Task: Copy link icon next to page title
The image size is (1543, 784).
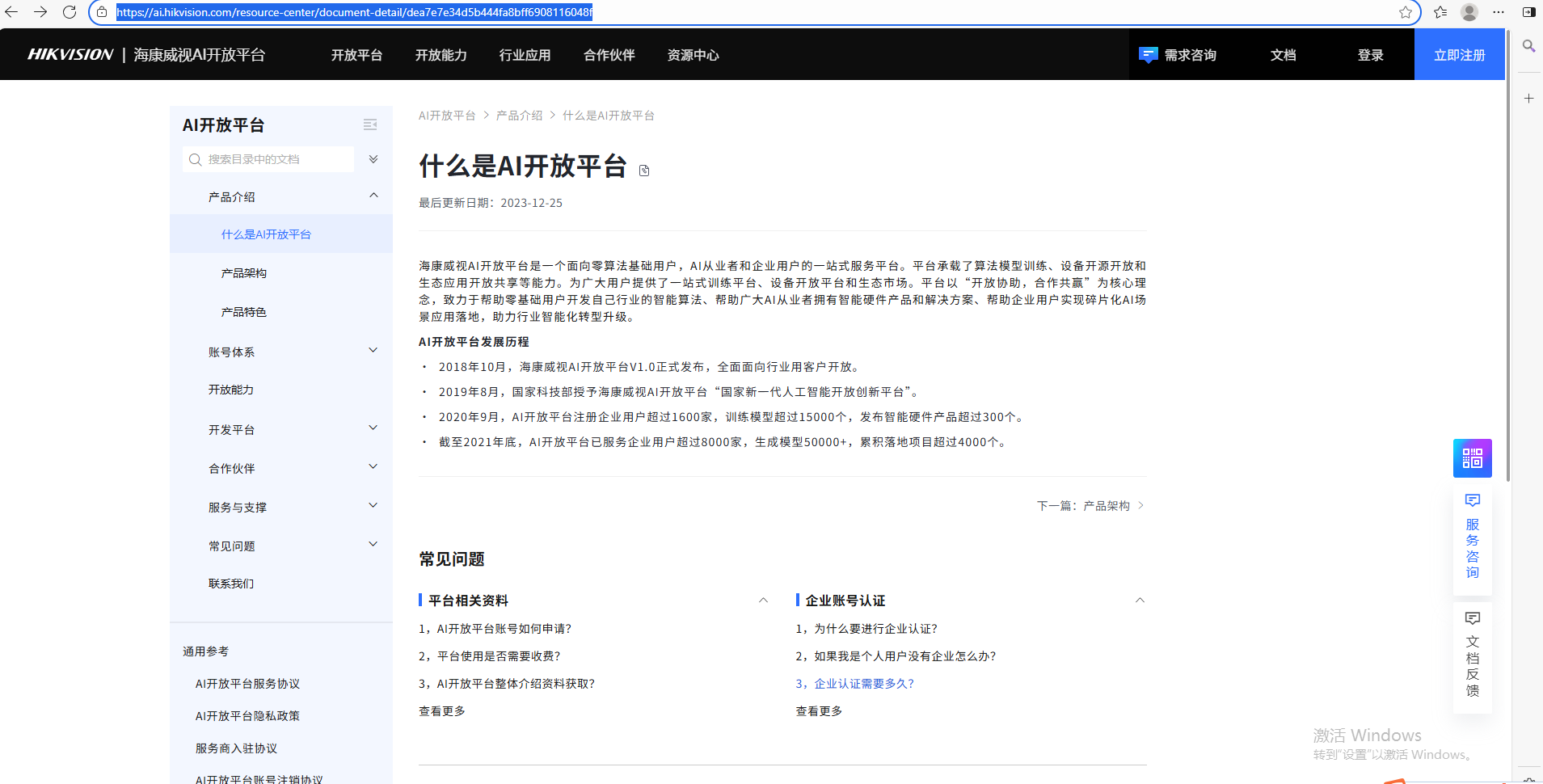Action: point(644,171)
